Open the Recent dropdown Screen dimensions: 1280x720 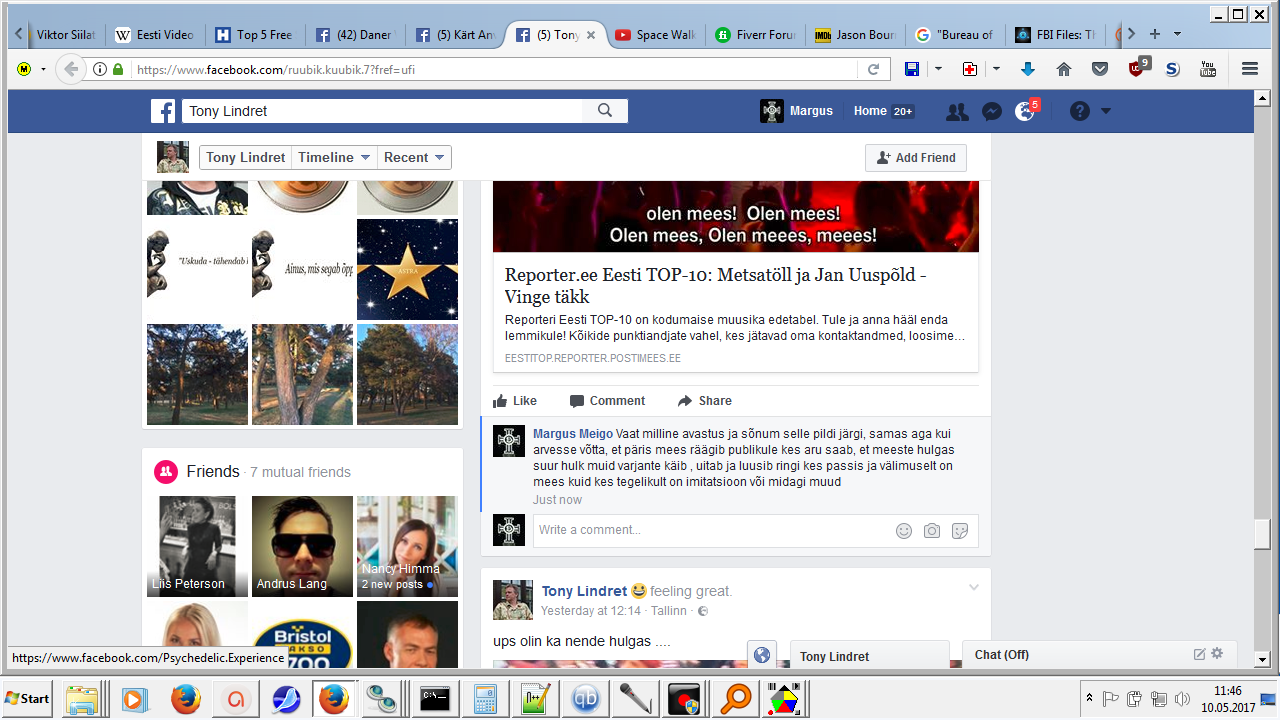tap(414, 157)
